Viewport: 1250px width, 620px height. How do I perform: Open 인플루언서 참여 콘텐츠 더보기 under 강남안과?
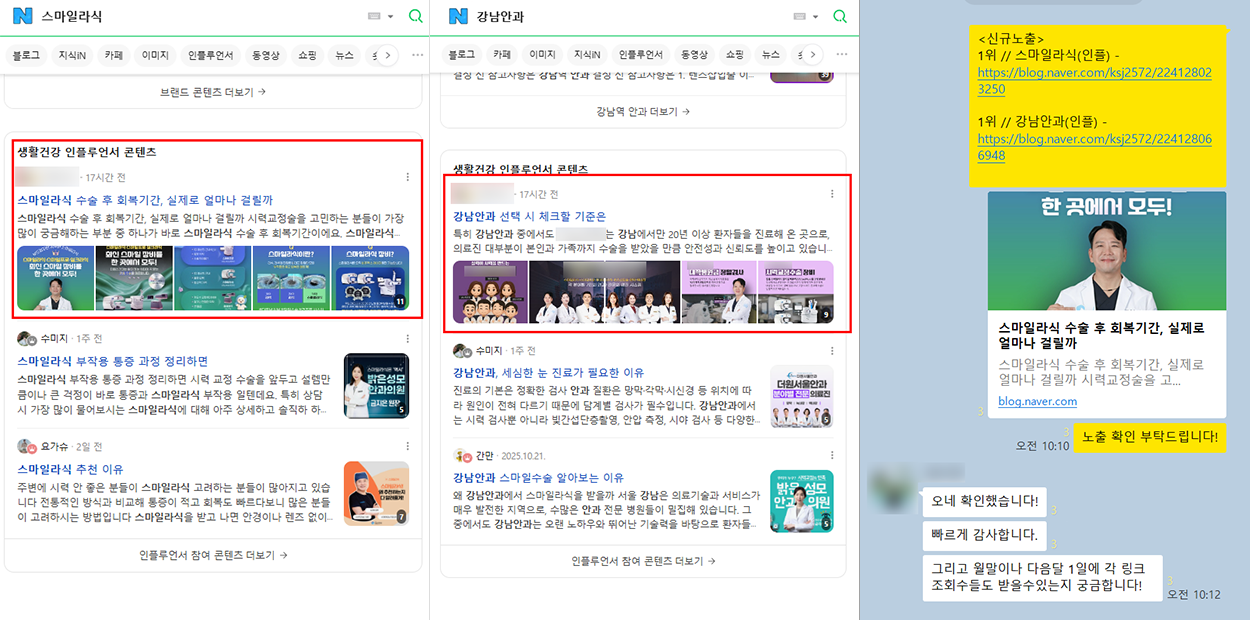[645, 562]
